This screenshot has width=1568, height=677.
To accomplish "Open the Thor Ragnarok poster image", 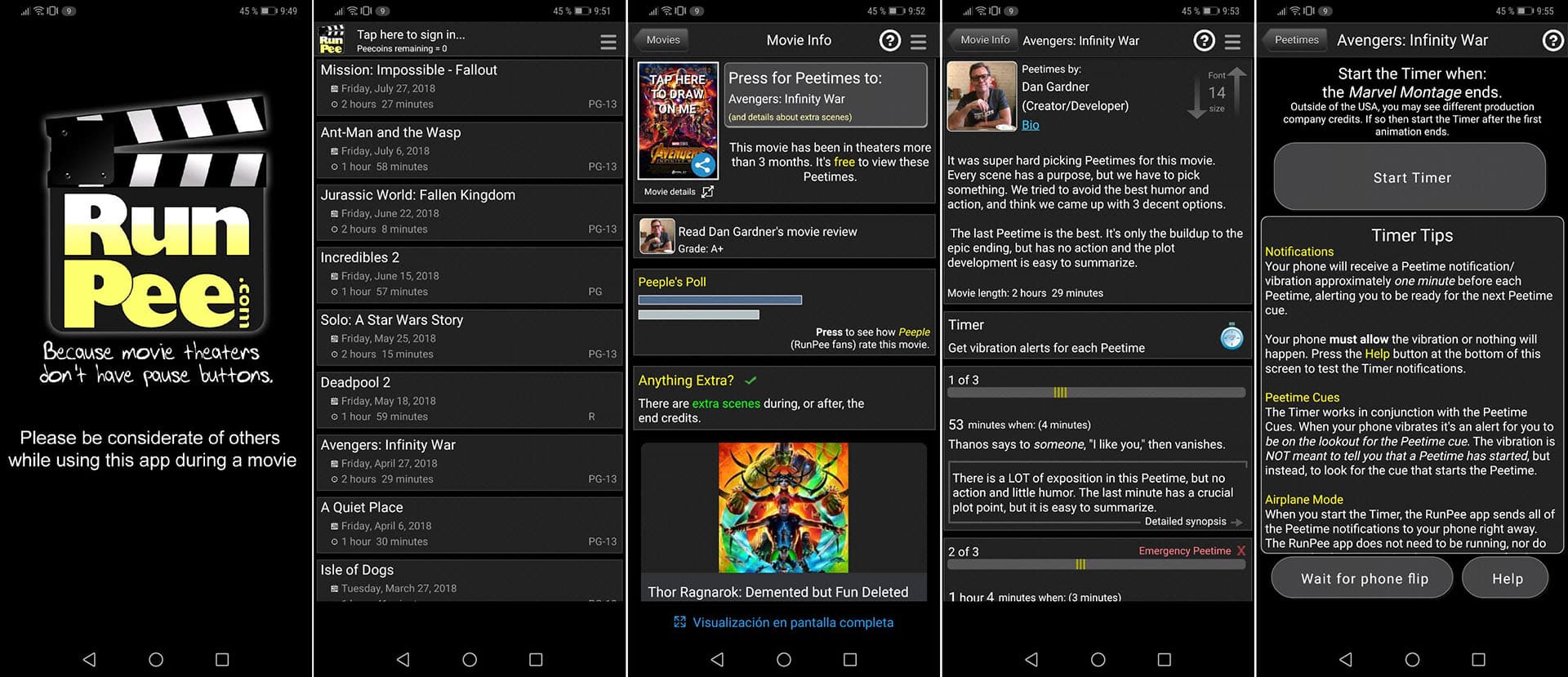I will point(783,508).
